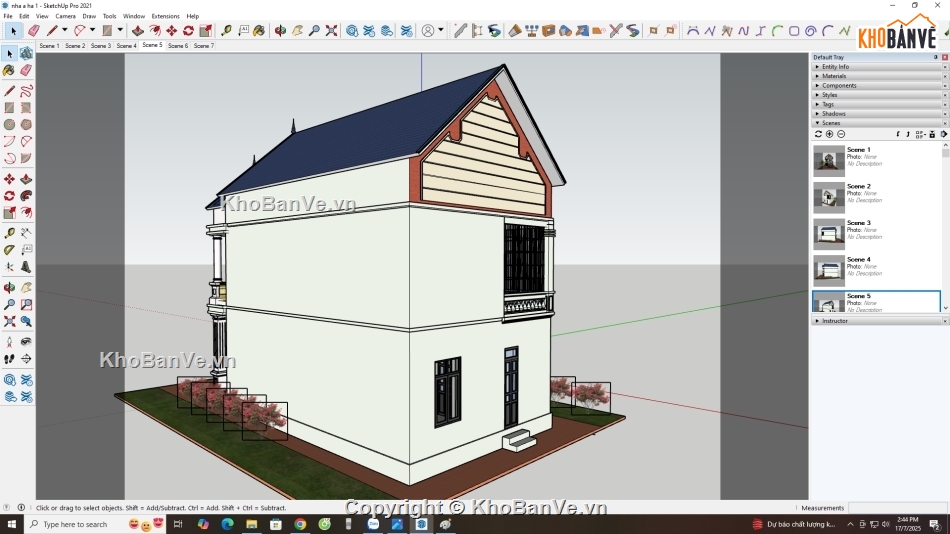
Task: Select the Position Camera tool
Action: [x=9, y=342]
